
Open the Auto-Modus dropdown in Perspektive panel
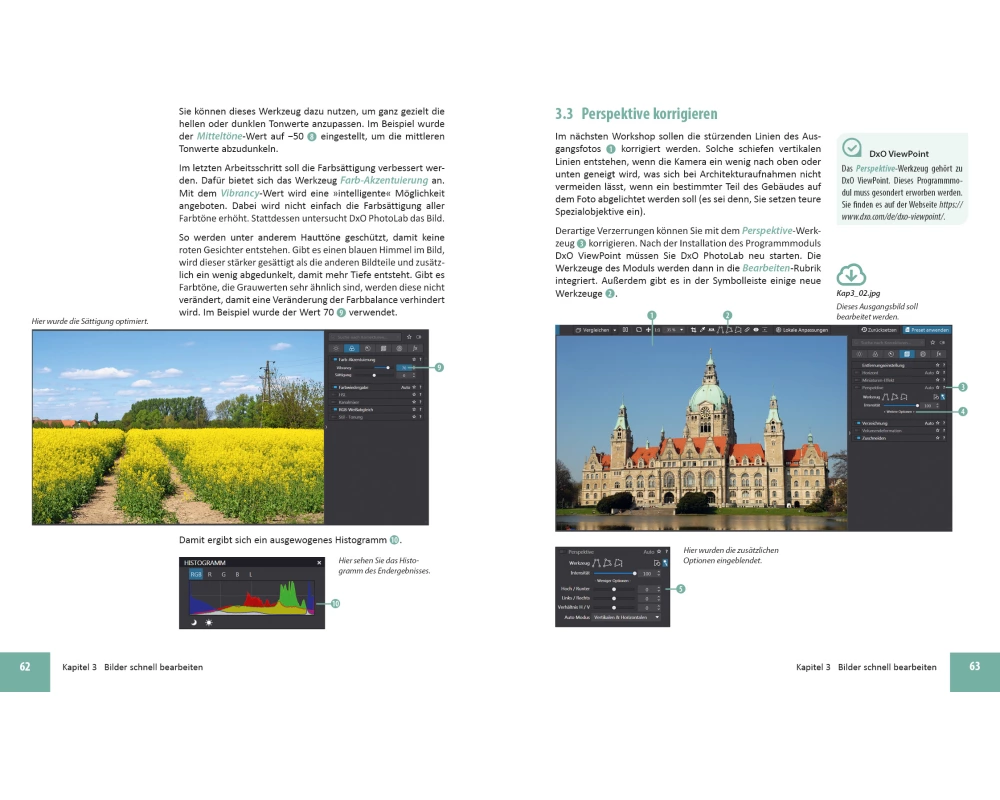point(656,618)
